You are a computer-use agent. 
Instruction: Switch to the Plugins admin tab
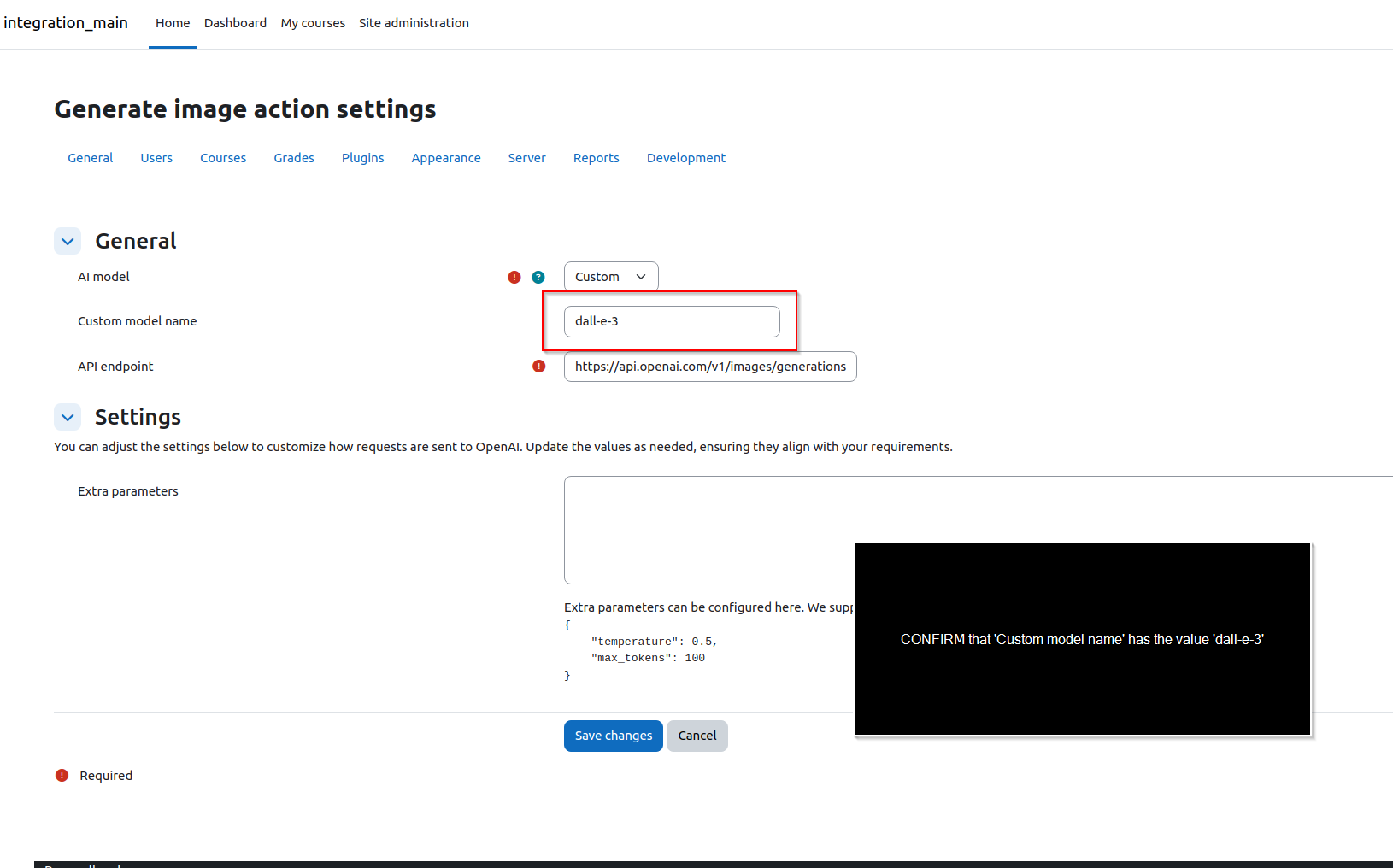(363, 158)
